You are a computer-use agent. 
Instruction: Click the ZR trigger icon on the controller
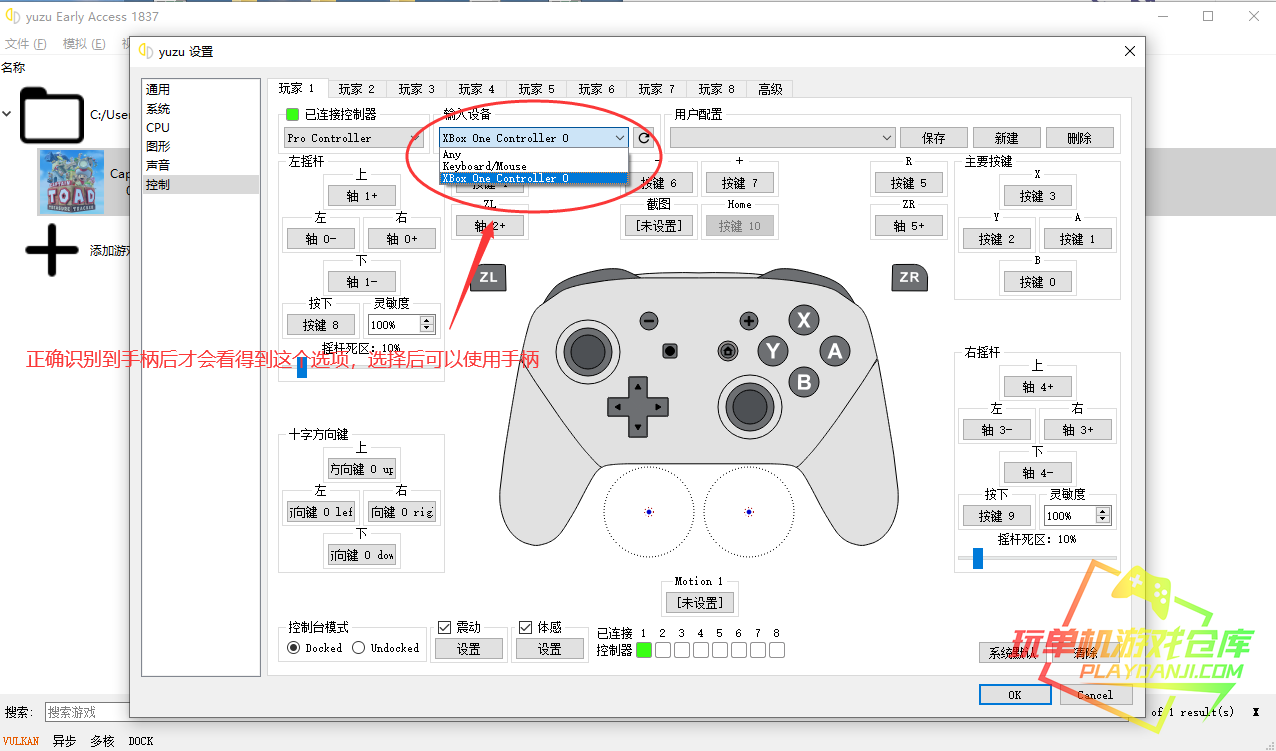pyautogui.click(x=909, y=277)
